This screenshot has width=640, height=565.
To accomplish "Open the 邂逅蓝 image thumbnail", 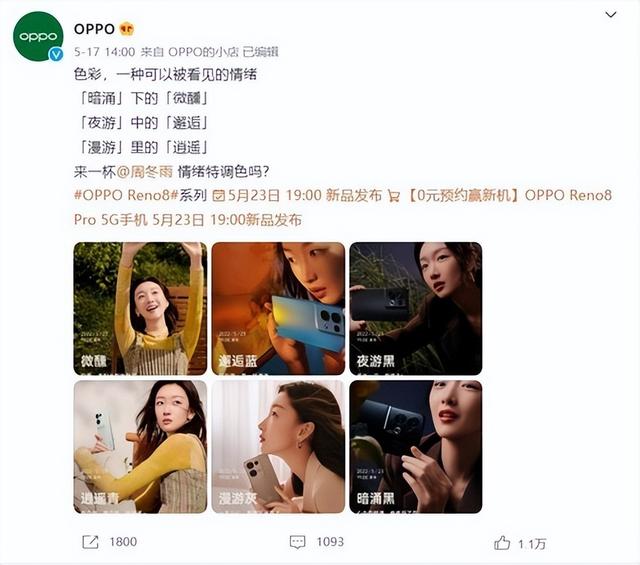I will pyautogui.click(x=278, y=309).
